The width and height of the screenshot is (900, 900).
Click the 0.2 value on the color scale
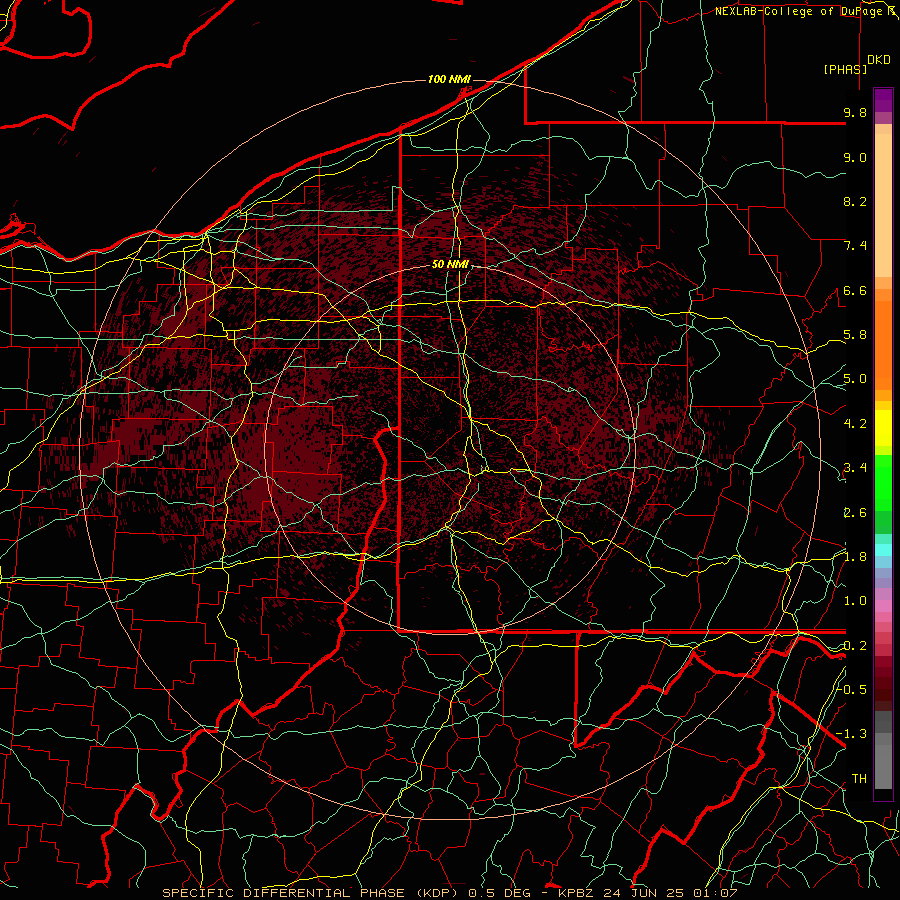coord(855,646)
